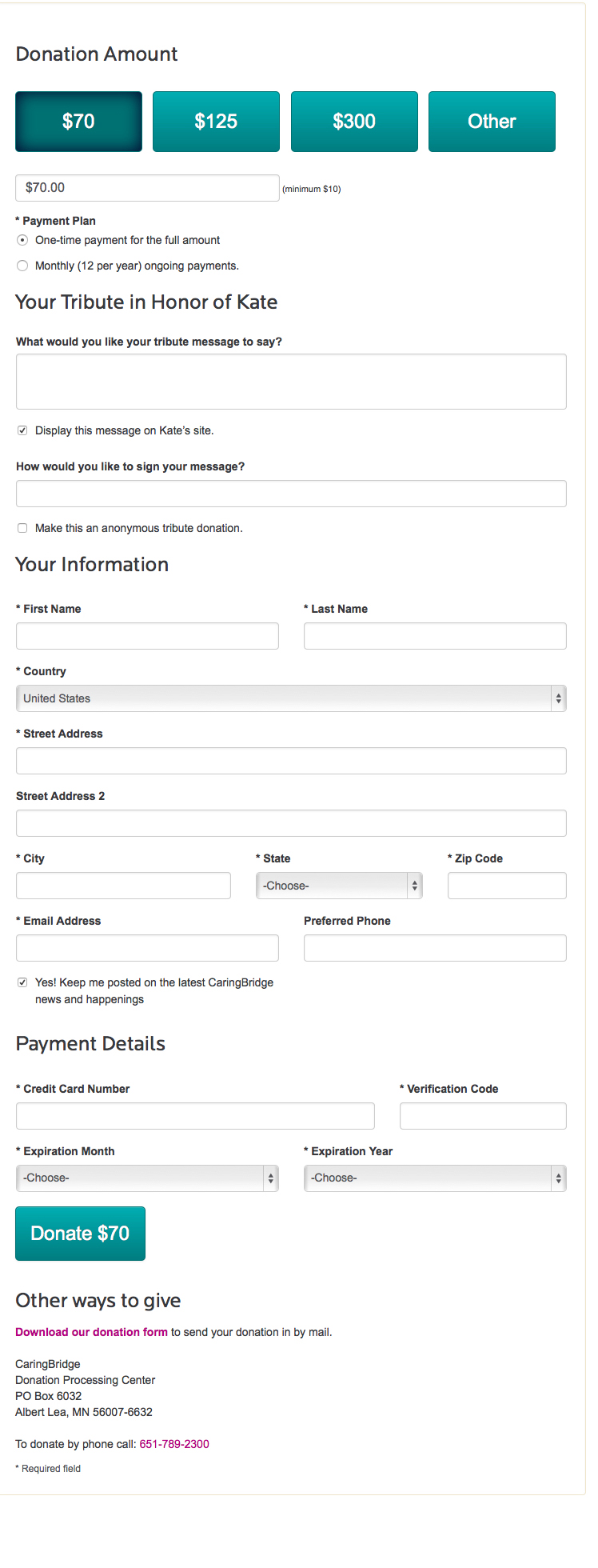Click the Verification Code field
598x1568 pixels.
tap(483, 1116)
